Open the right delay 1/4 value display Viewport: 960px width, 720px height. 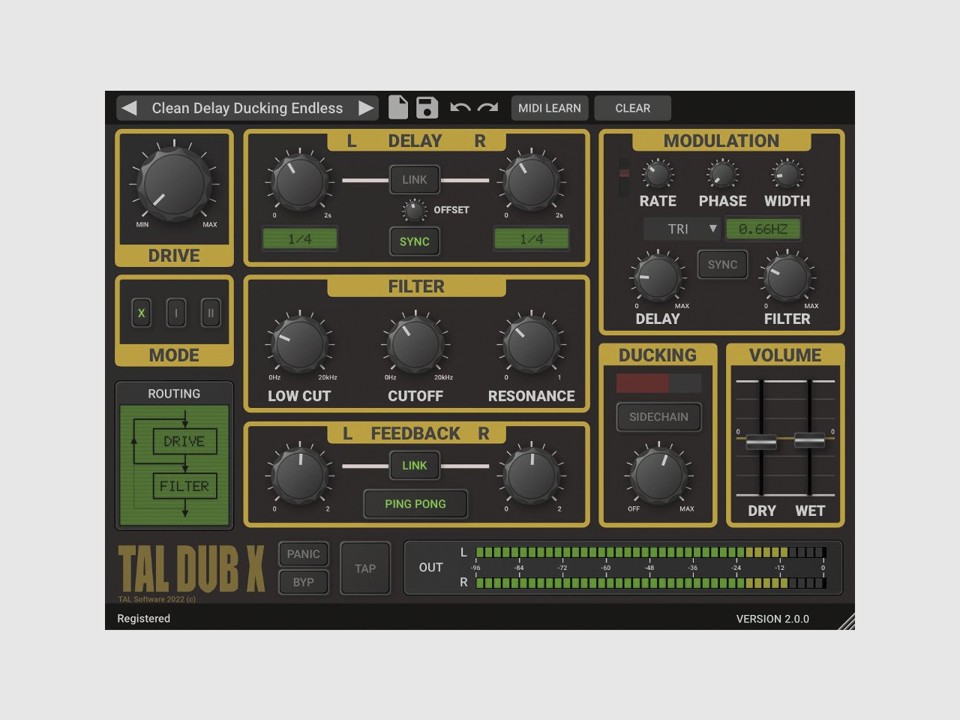click(531, 239)
